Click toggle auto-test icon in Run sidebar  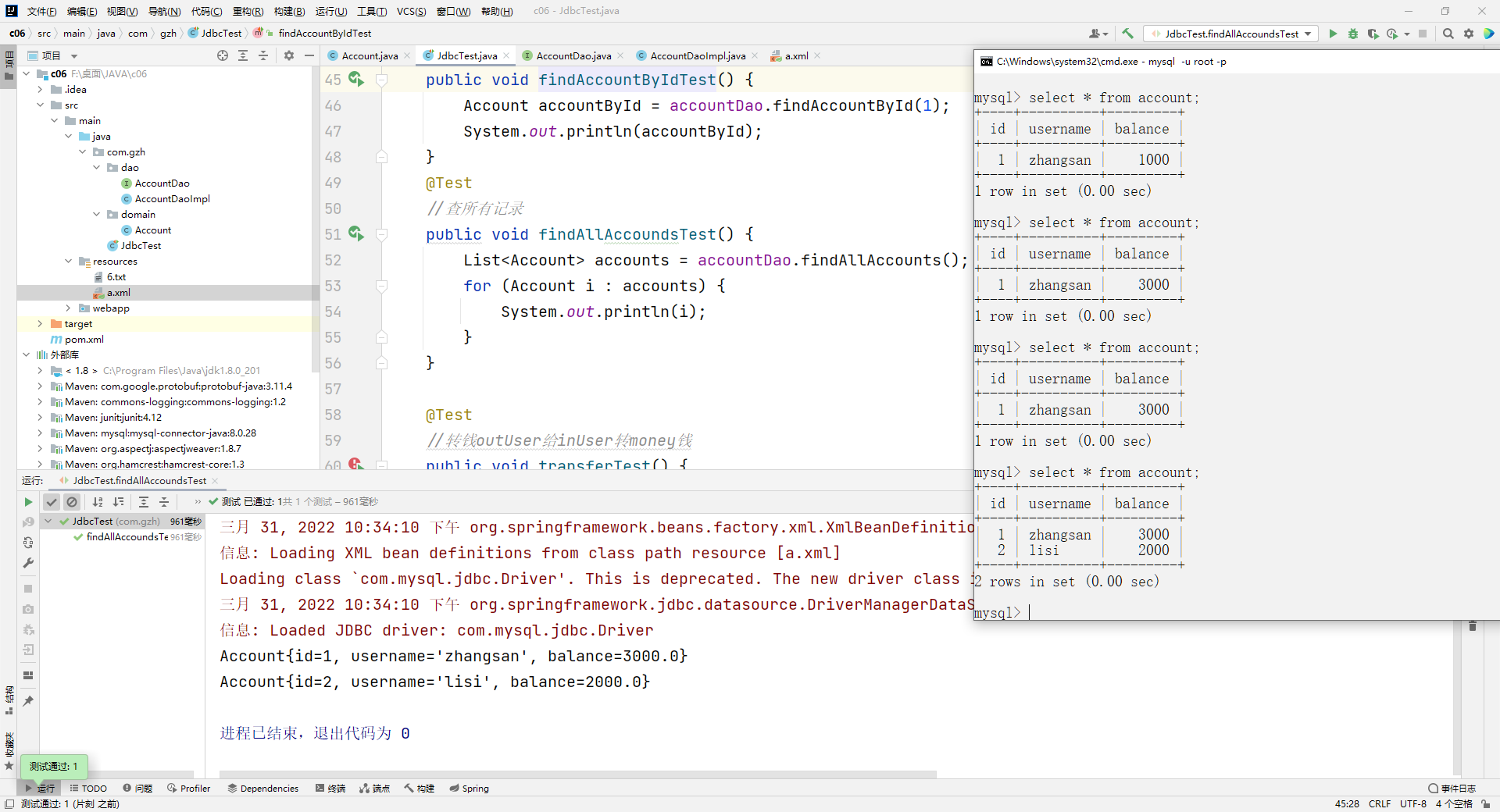coord(28,543)
